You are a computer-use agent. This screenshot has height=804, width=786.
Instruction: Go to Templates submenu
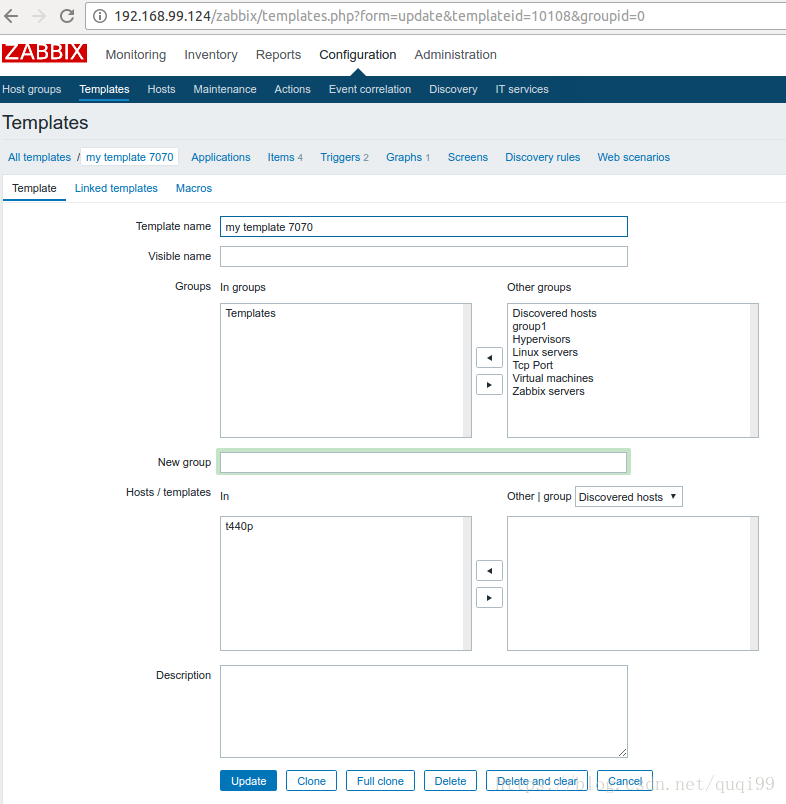pyautogui.click(x=104, y=89)
